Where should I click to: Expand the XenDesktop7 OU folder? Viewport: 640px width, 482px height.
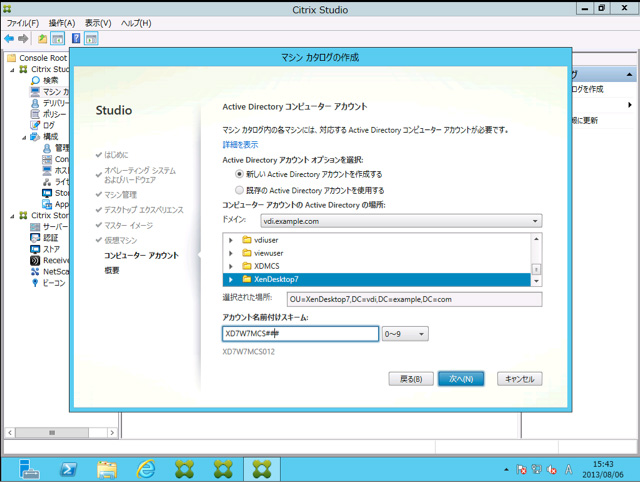[231, 279]
